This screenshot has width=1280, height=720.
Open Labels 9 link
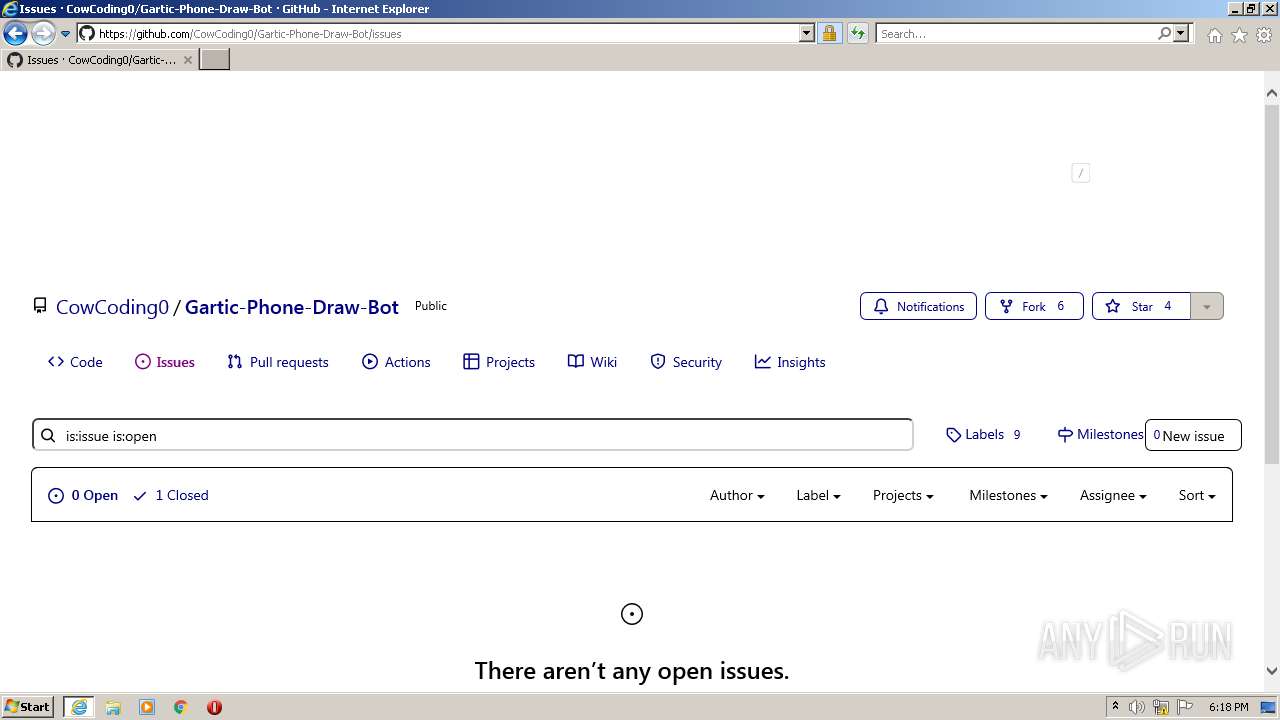point(983,435)
